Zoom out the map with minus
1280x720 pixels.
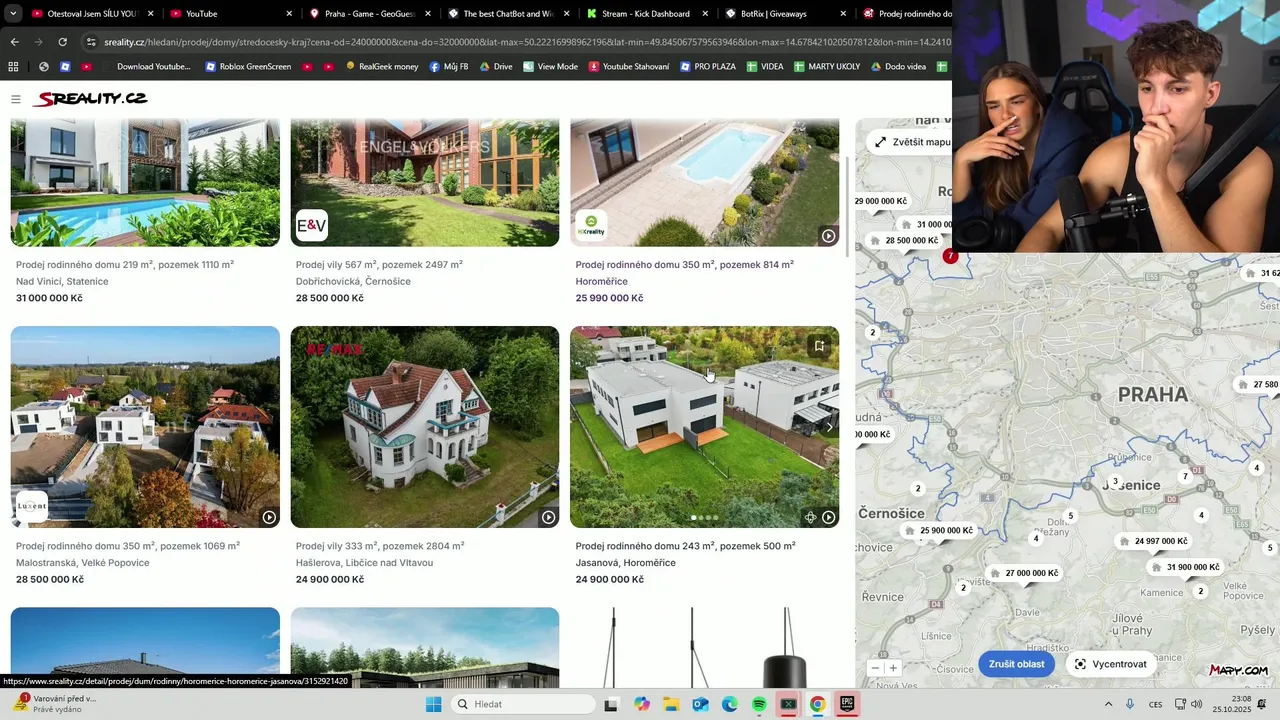point(875,668)
